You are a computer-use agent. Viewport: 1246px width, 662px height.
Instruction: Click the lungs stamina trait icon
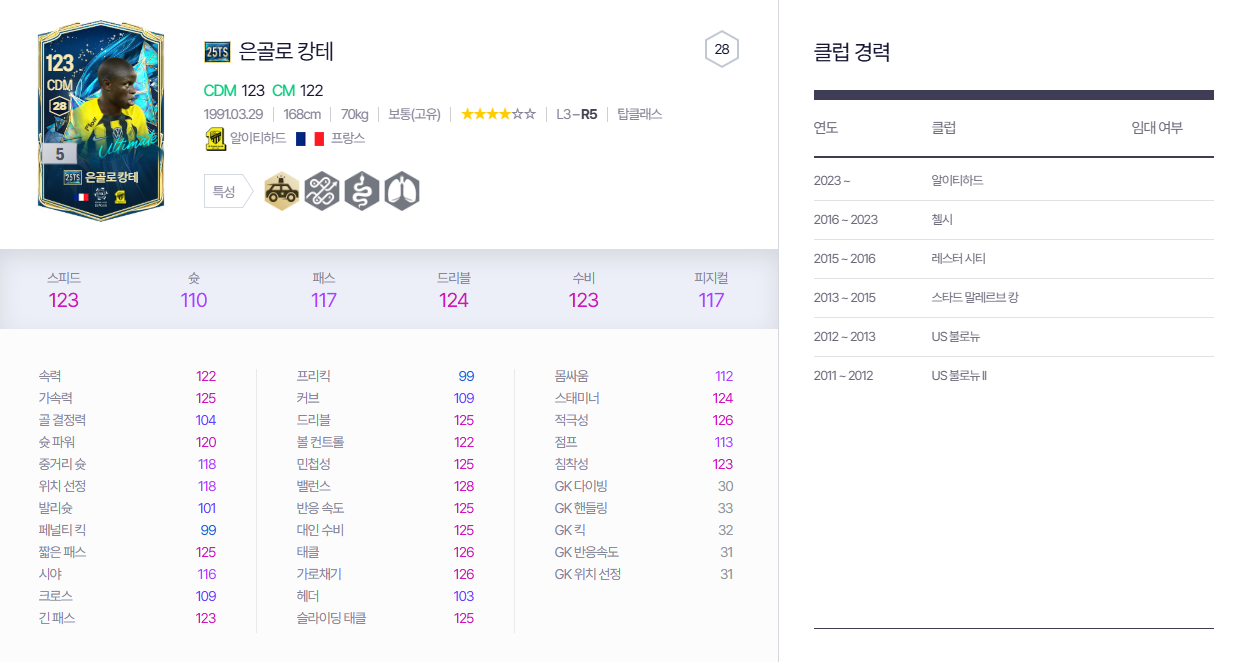pos(400,190)
